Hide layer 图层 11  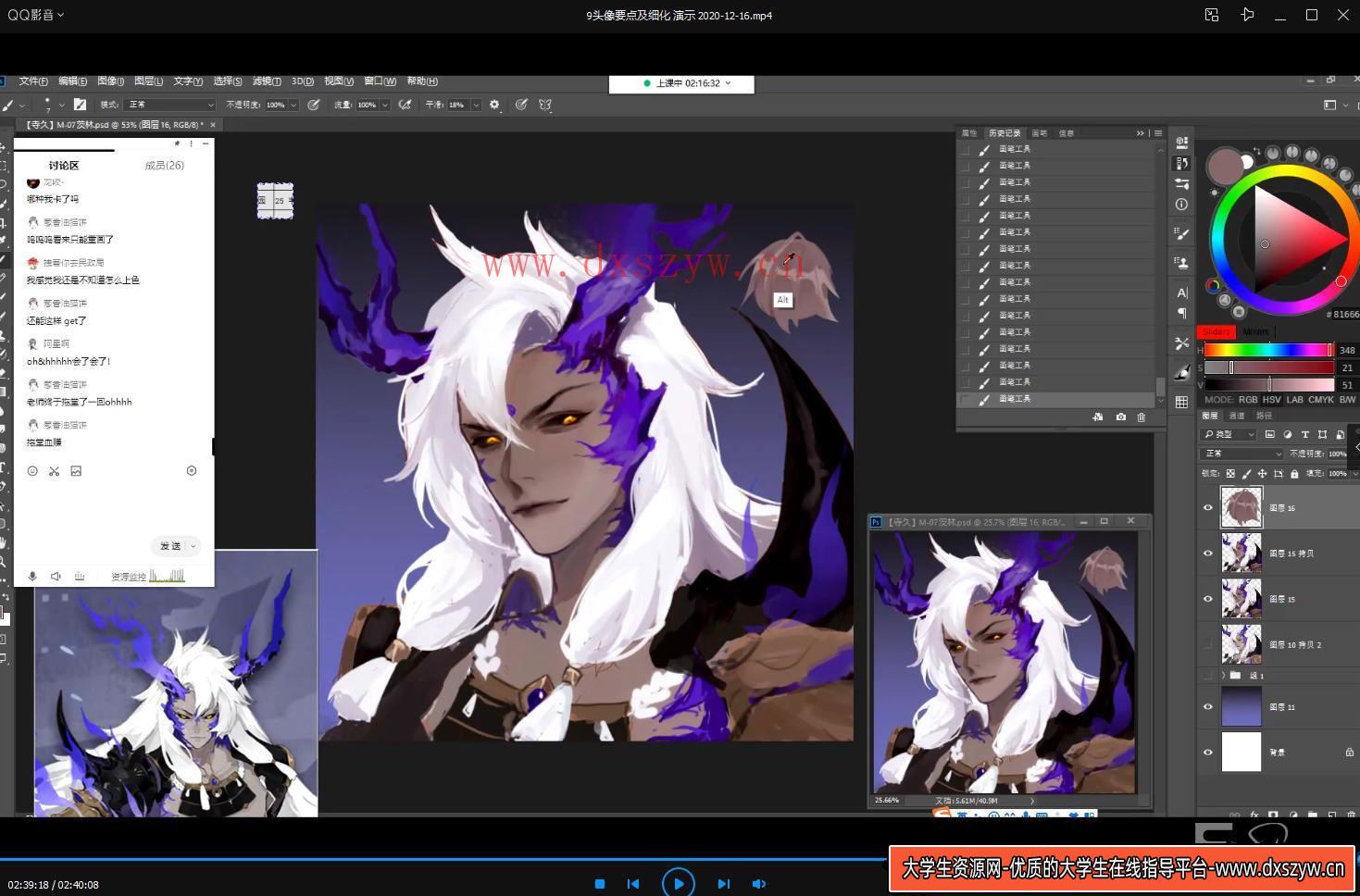(1207, 706)
